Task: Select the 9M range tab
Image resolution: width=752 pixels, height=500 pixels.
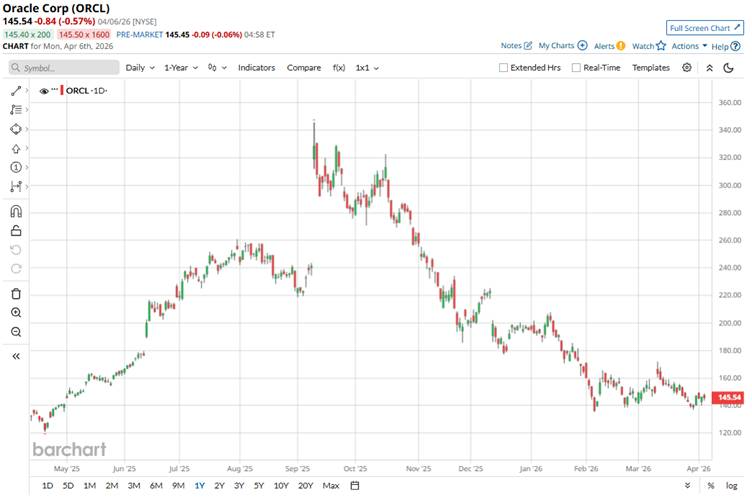Action: [x=178, y=486]
